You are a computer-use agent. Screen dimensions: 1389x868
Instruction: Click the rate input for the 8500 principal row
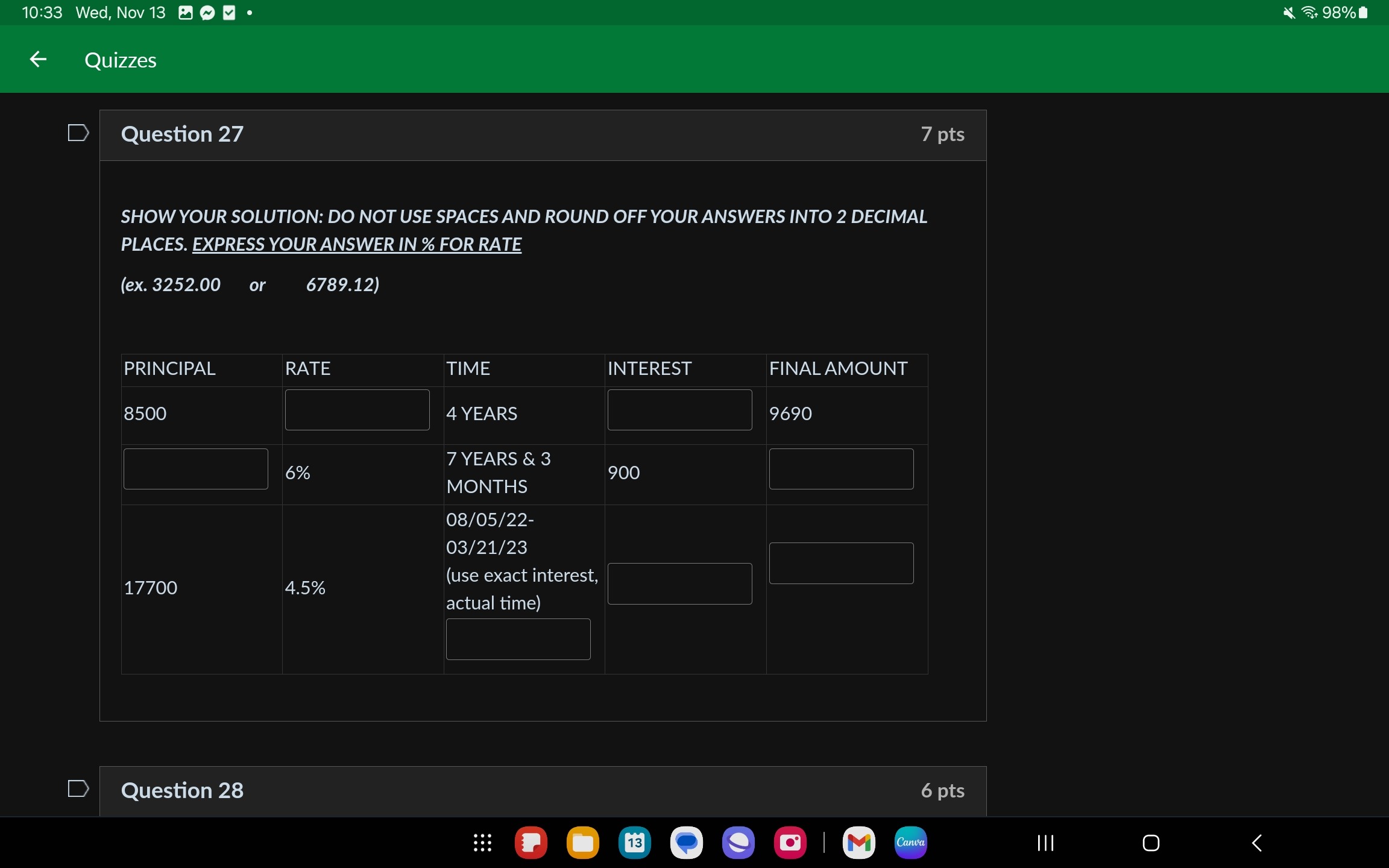(357, 410)
